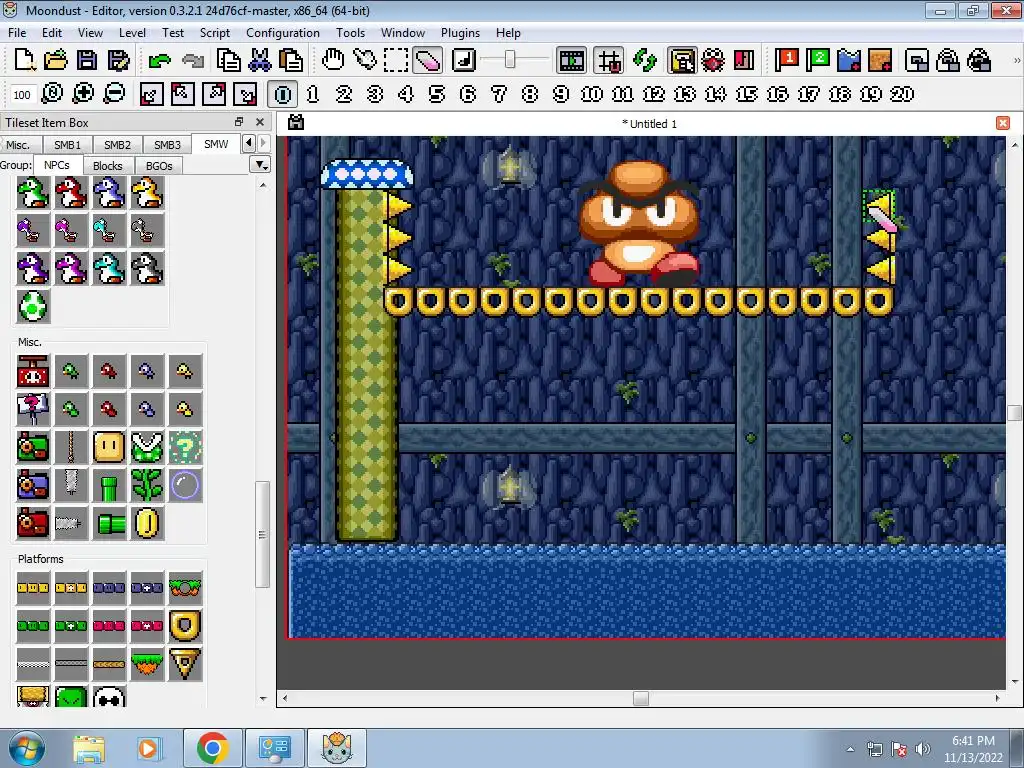
Task: Undo the last action
Action: (x=159, y=60)
